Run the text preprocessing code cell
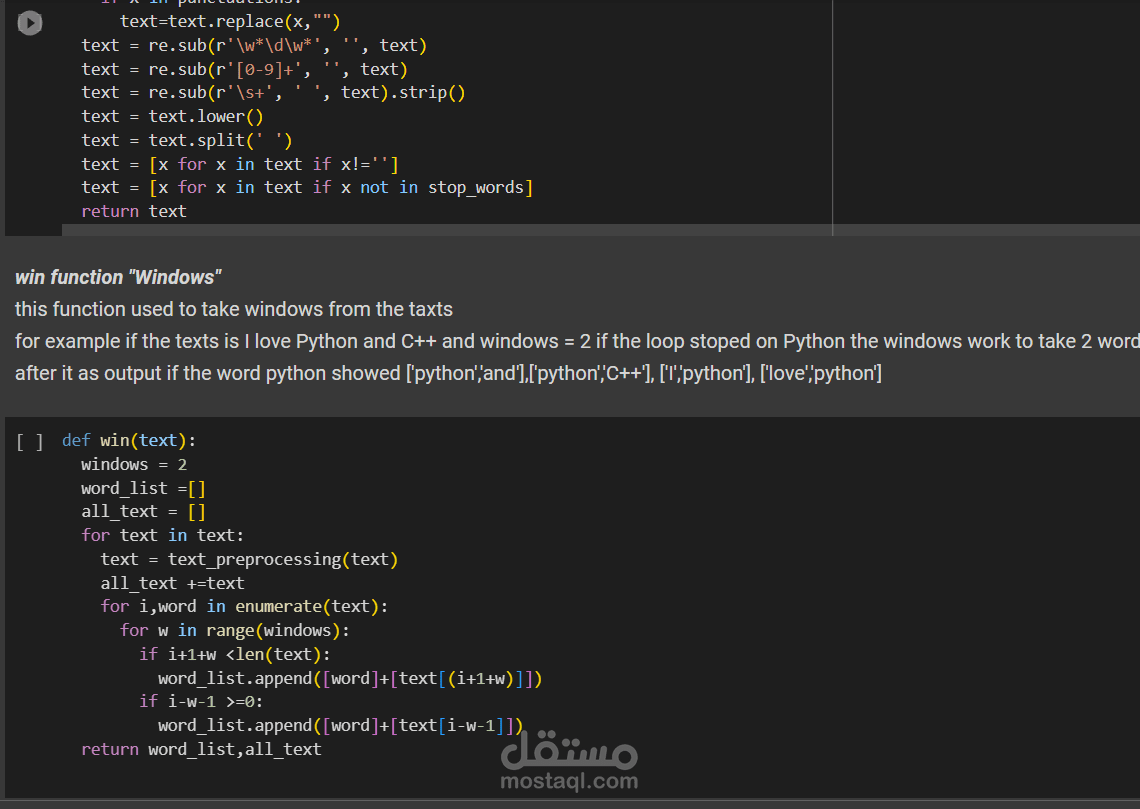Image resolution: width=1140 pixels, height=809 pixels. (x=30, y=23)
